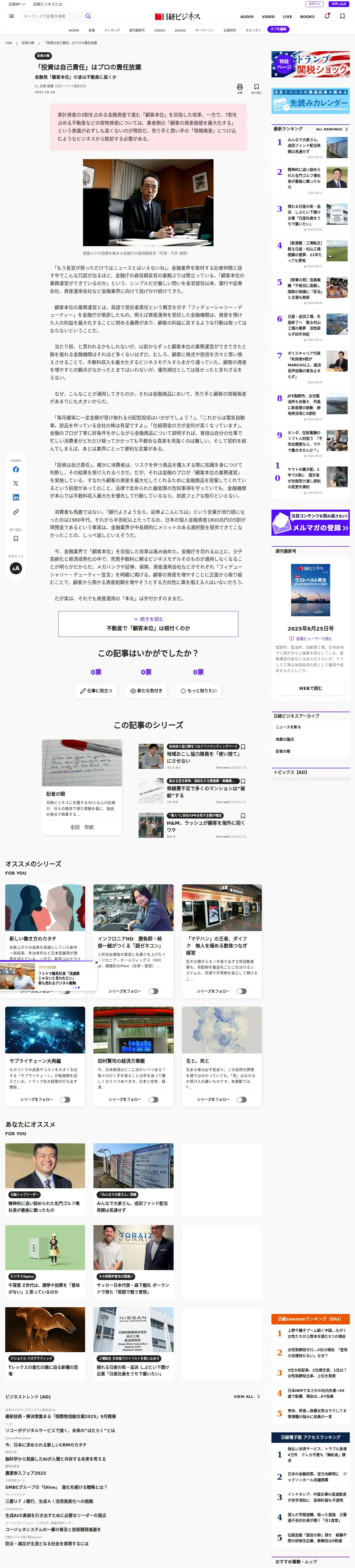Image resolution: width=355 pixels, height=1568 pixels.
Task: Change text size with AA icon
Action: click(16, 568)
